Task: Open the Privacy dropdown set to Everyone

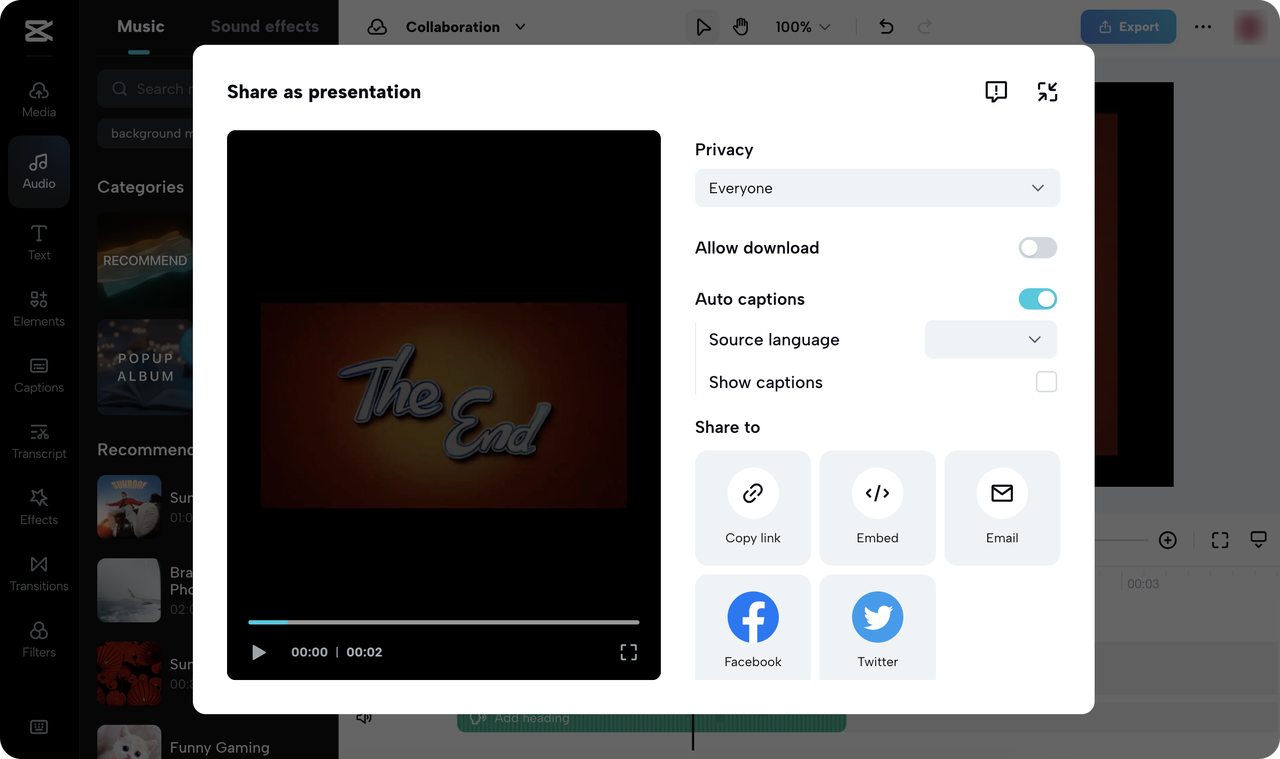Action: pos(877,188)
